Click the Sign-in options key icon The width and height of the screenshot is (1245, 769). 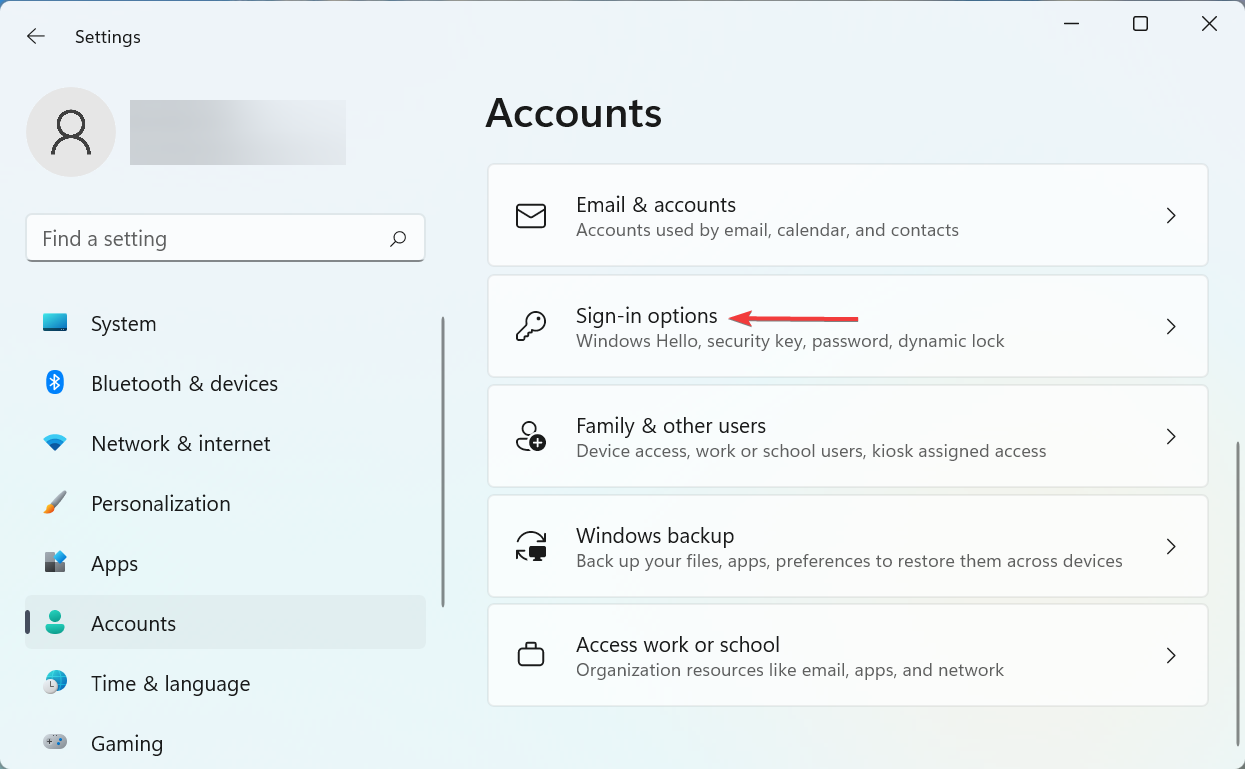[531, 325]
